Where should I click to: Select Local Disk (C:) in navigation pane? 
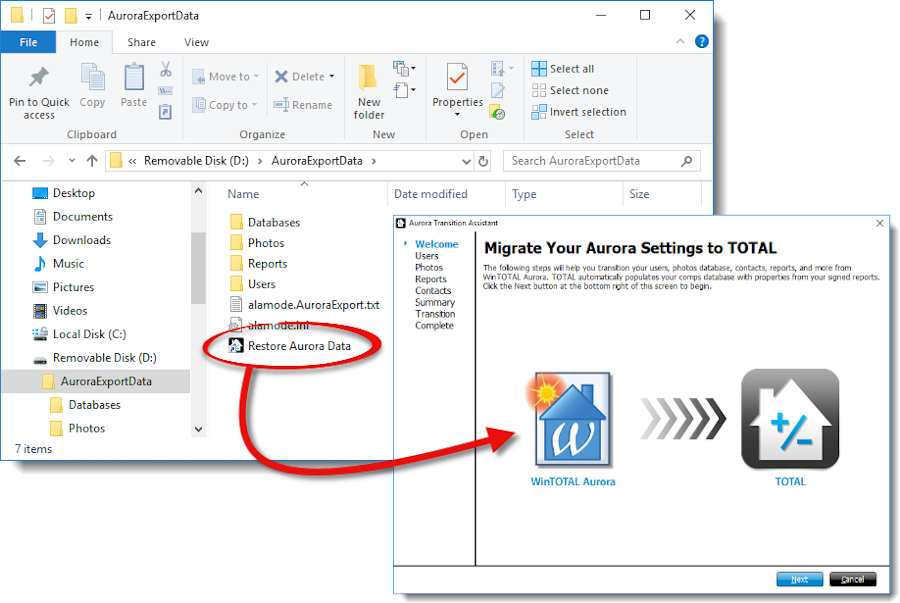click(x=89, y=334)
